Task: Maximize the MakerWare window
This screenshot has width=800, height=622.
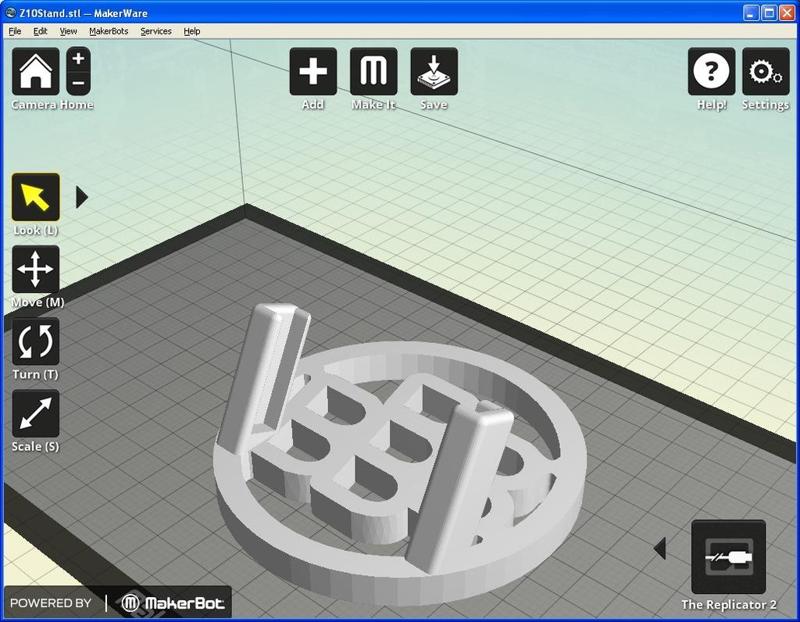Action: tap(769, 13)
